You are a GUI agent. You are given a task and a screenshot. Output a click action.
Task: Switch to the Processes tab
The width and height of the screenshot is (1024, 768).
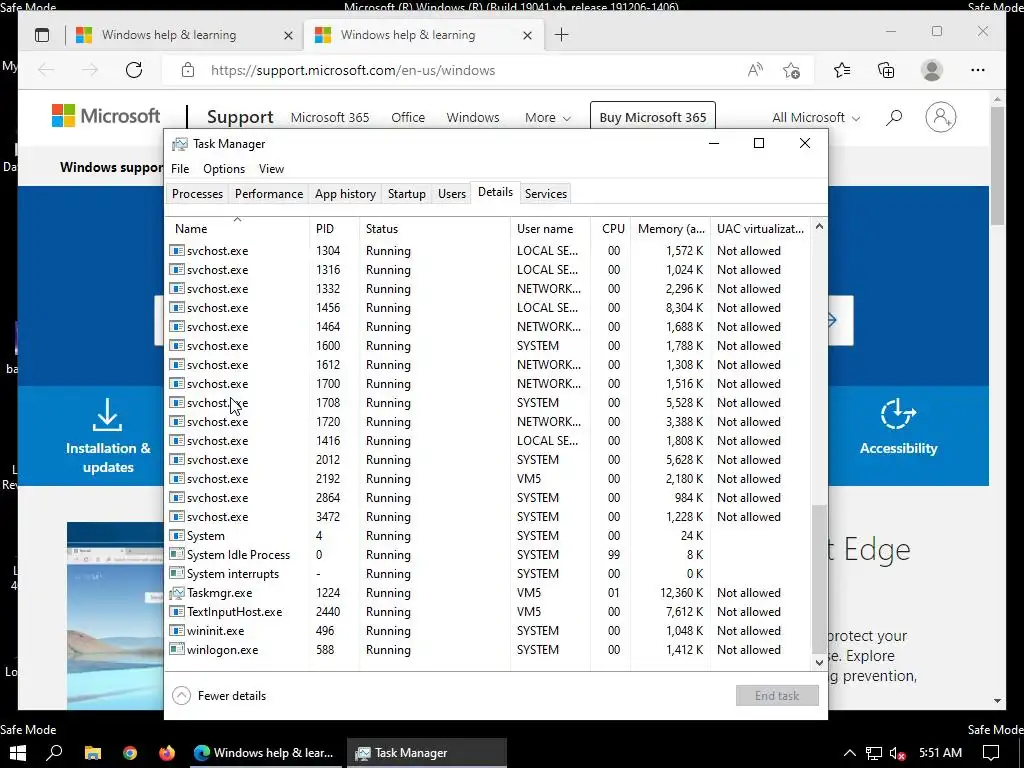tap(197, 194)
